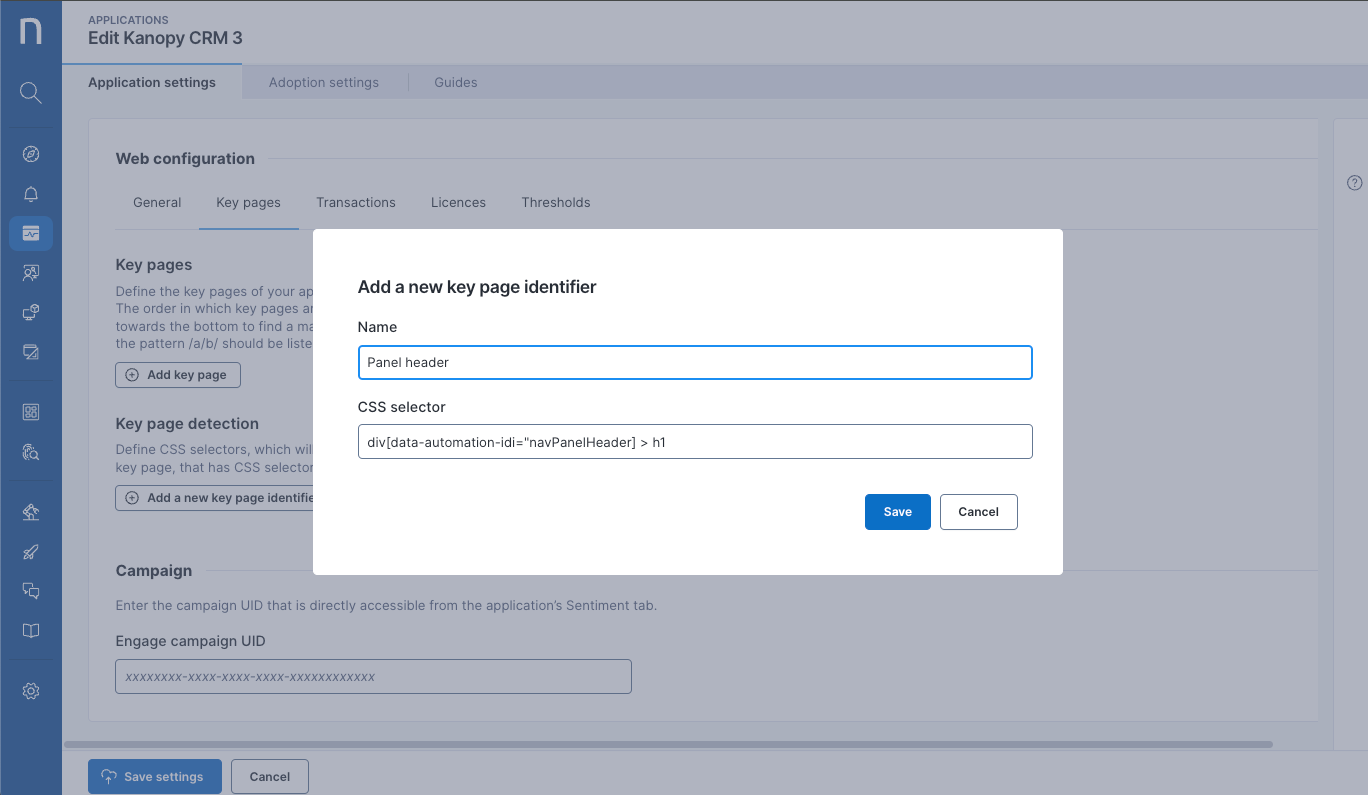Open the compass icon in sidebar
The height and width of the screenshot is (795, 1368).
[31, 154]
